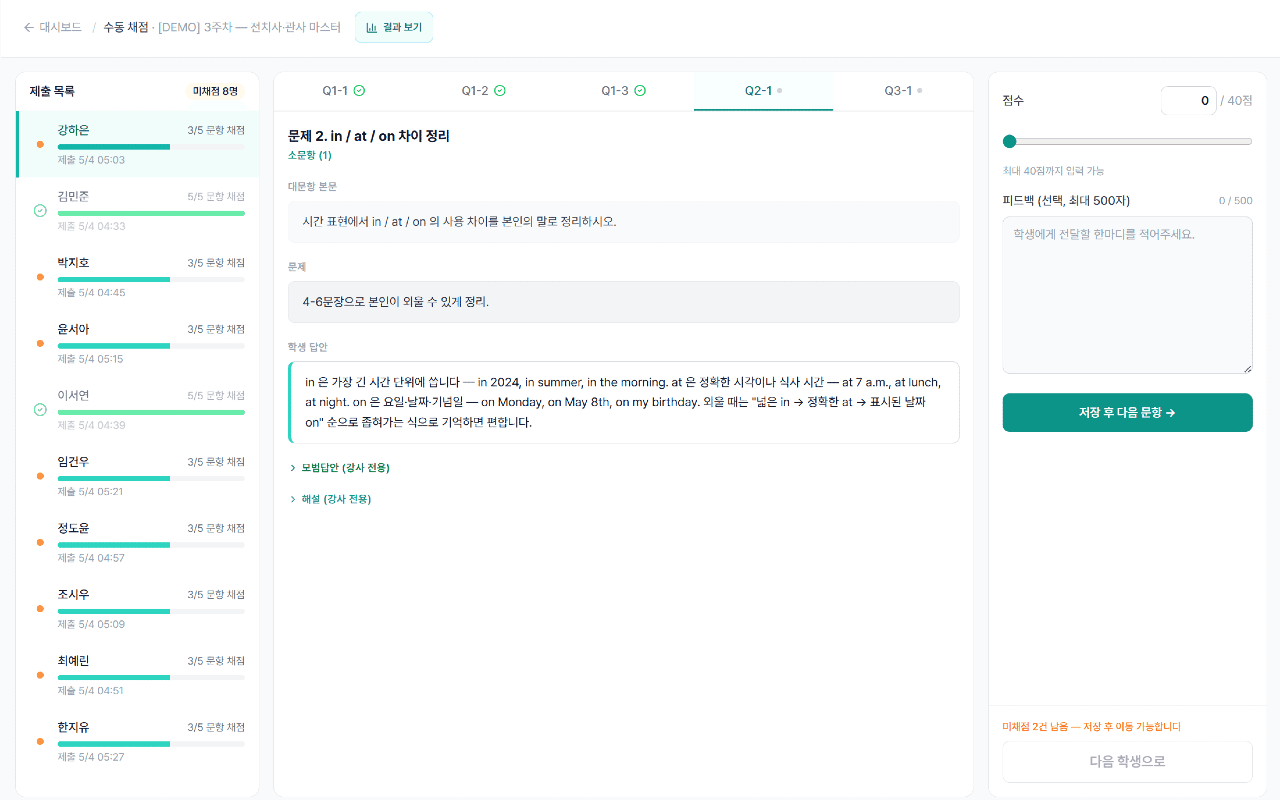Viewport: 1280px width, 800px height.
Task: Click the score slider handle
Action: click(x=1009, y=142)
